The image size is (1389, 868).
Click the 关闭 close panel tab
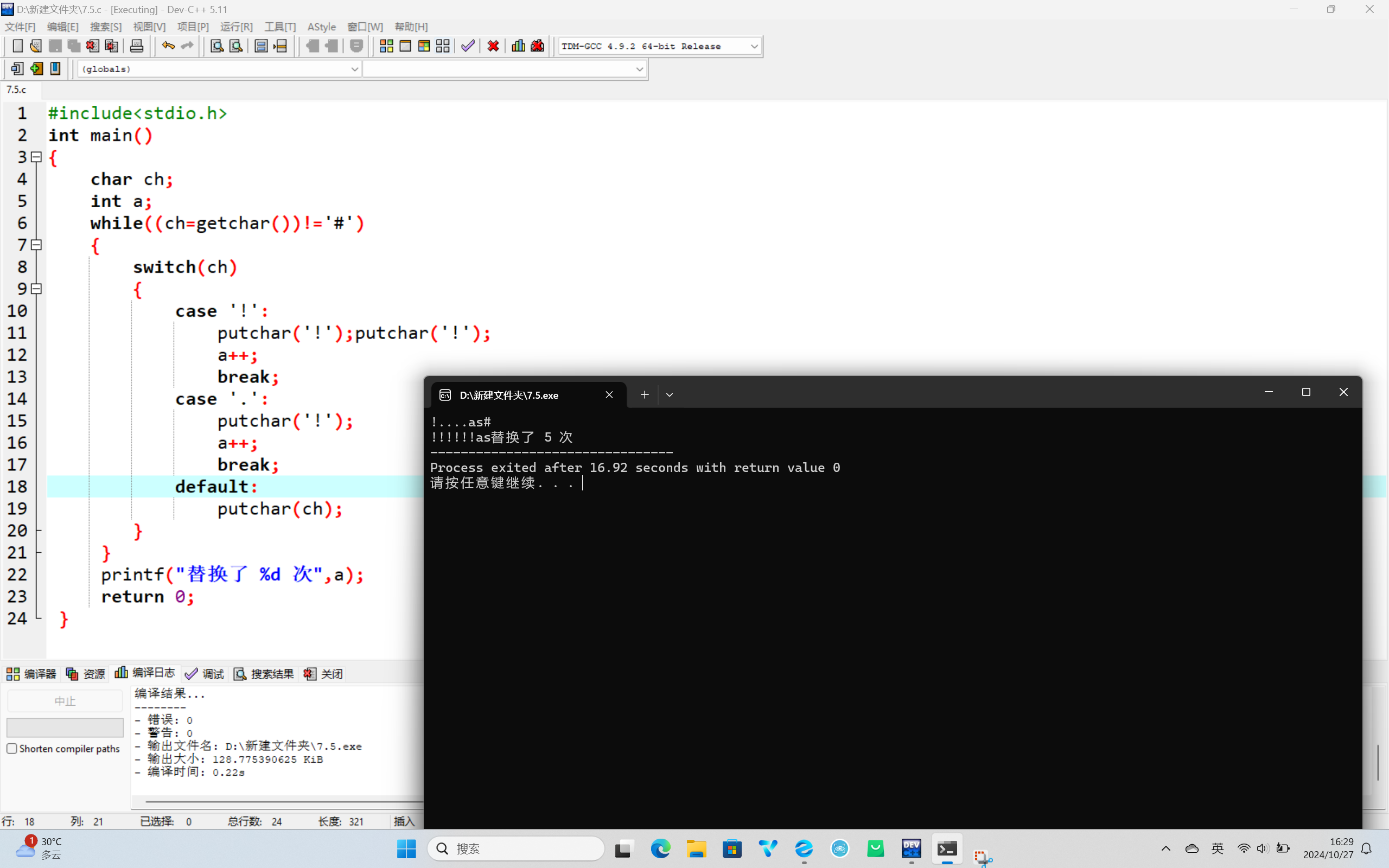(x=323, y=673)
